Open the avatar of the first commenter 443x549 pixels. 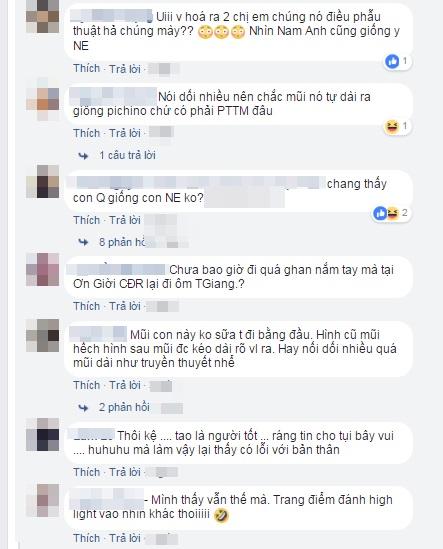tap(43, 16)
